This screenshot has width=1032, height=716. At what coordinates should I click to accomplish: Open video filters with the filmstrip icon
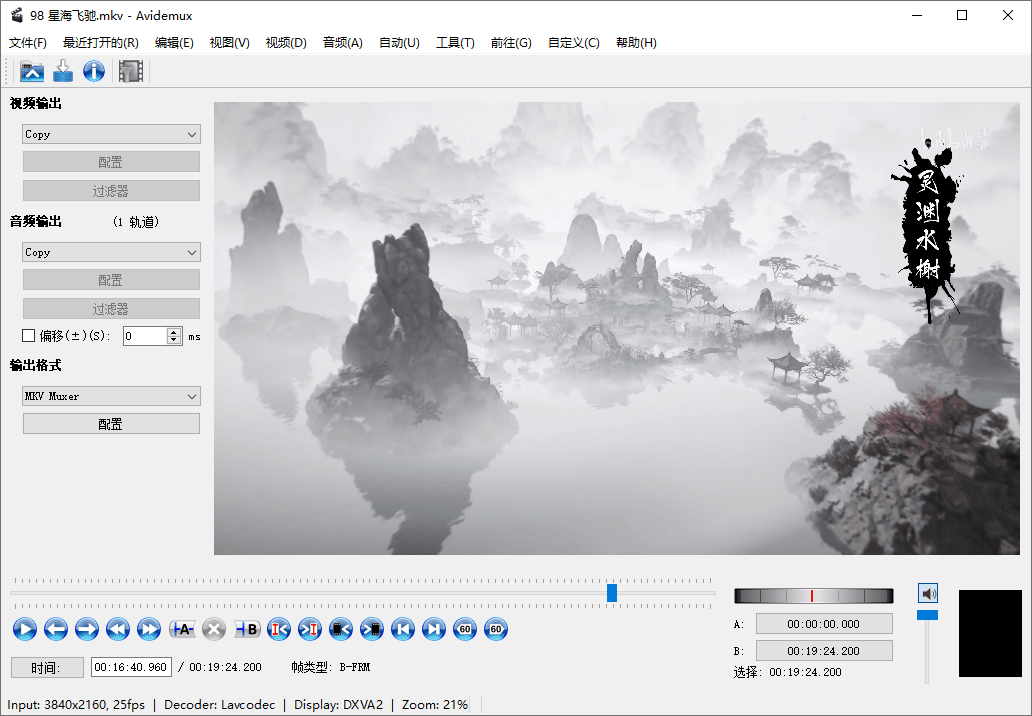point(130,71)
